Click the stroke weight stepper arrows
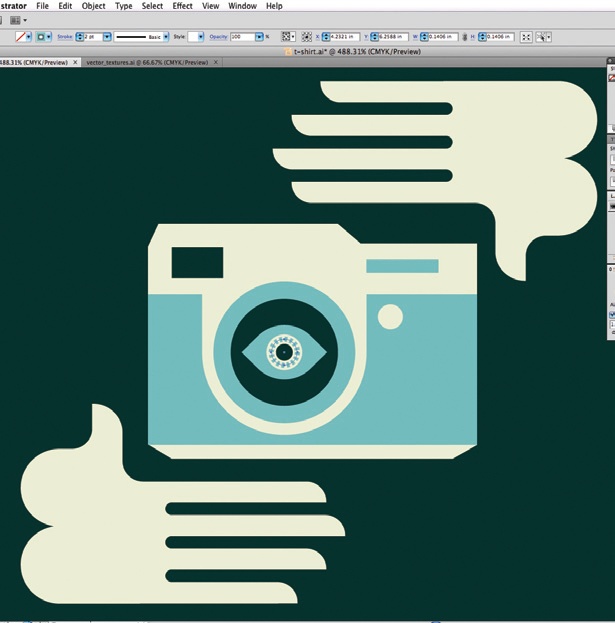Viewport: 615px width, 623px height. [79, 37]
